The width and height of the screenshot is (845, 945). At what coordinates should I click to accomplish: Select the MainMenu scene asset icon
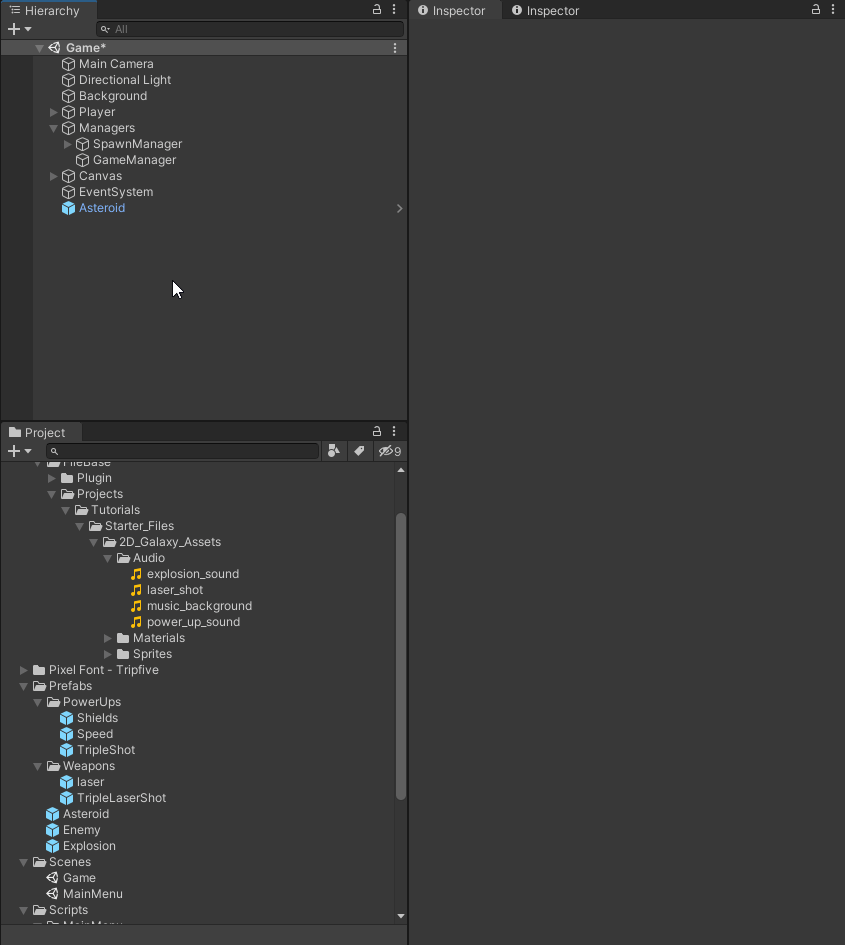pyautogui.click(x=52, y=894)
